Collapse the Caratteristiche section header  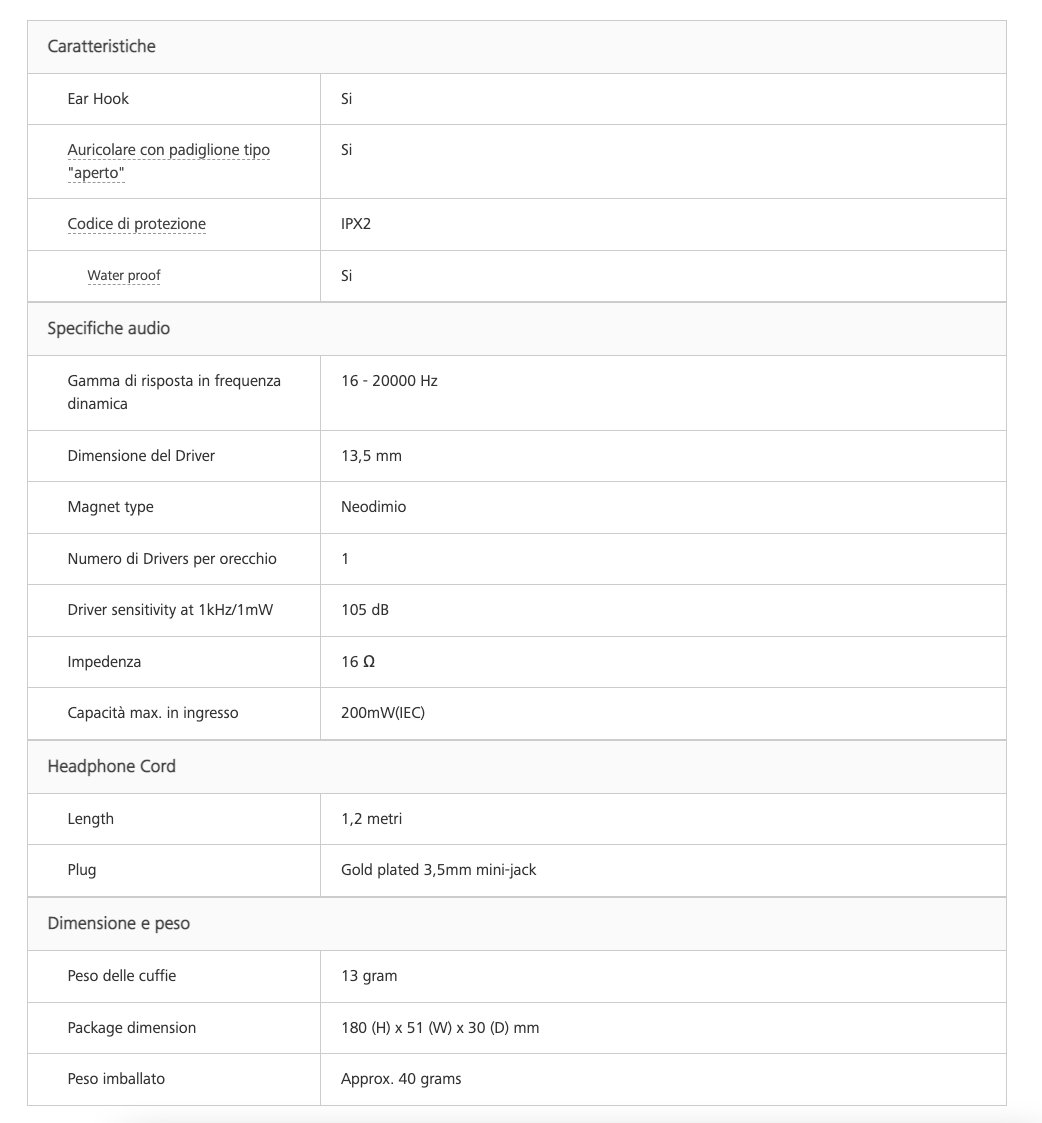pos(102,47)
